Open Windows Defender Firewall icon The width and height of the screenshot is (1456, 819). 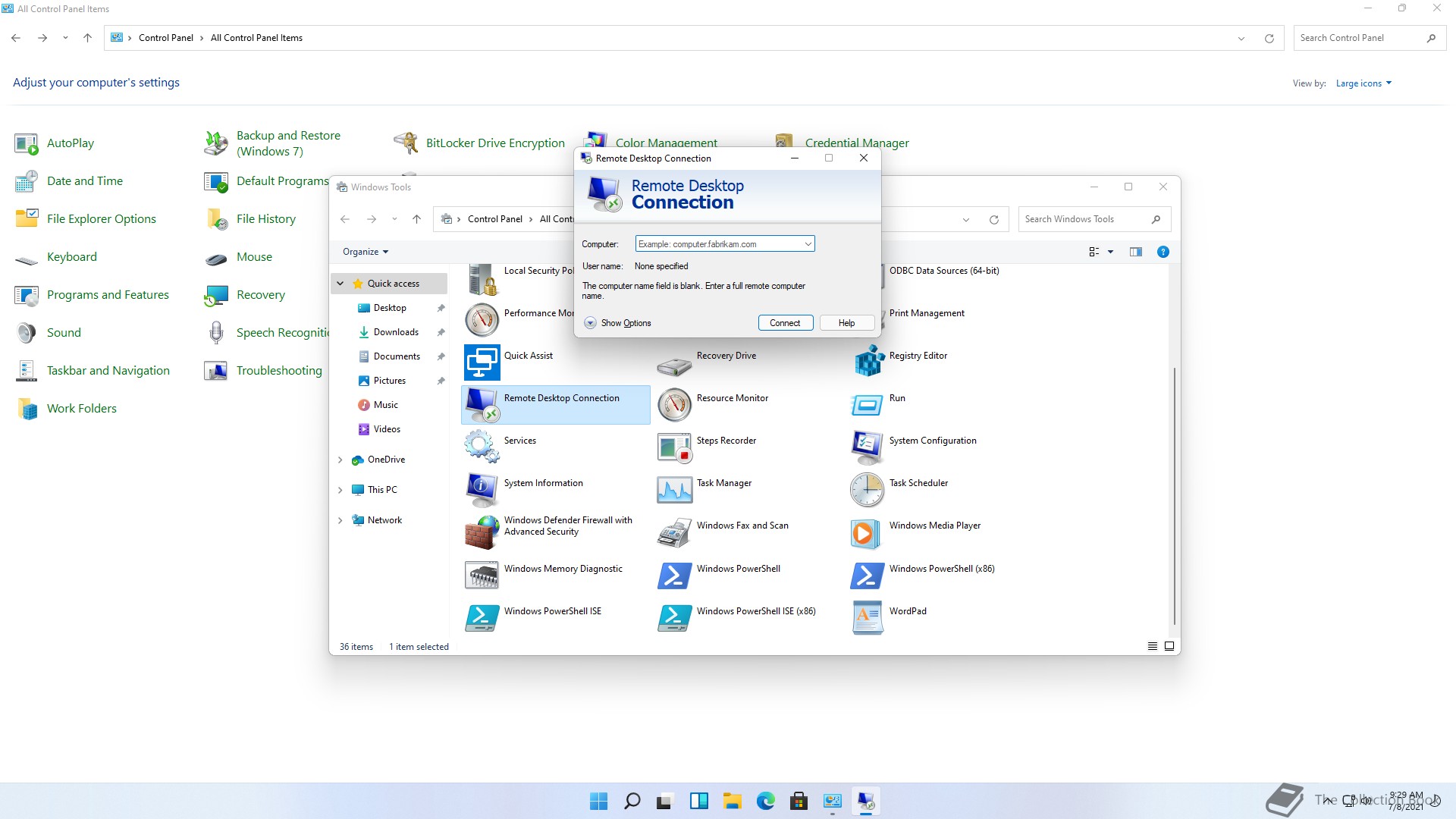(482, 532)
